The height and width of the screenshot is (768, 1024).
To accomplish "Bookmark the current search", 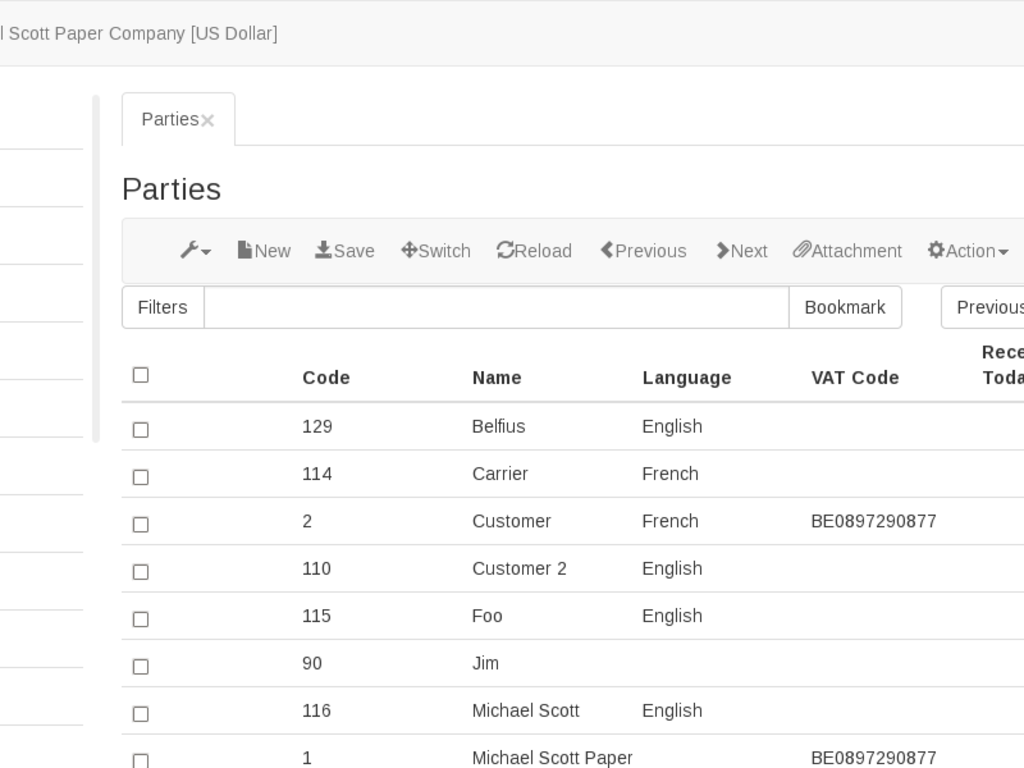I will pyautogui.click(x=845, y=307).
